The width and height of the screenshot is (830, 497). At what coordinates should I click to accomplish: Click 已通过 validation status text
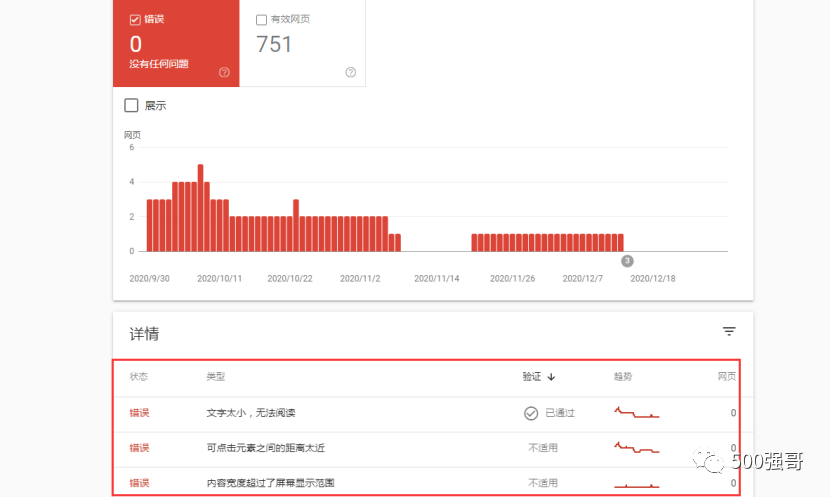tap(560, 413)
